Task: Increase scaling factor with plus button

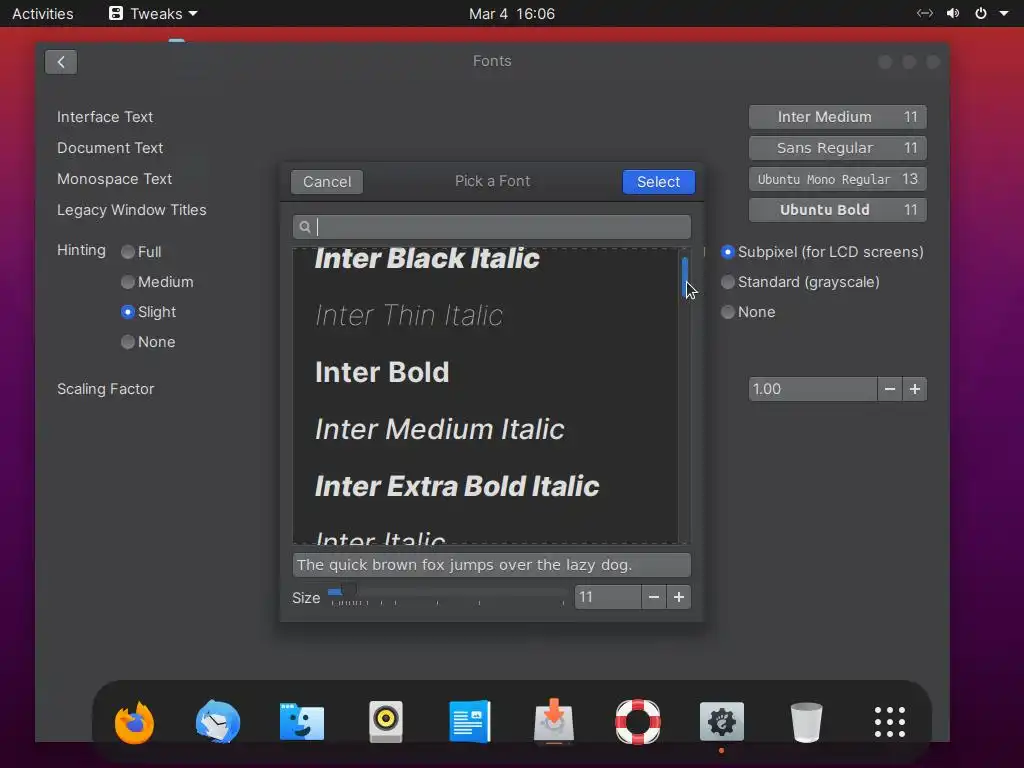Action: coord(915,389)
